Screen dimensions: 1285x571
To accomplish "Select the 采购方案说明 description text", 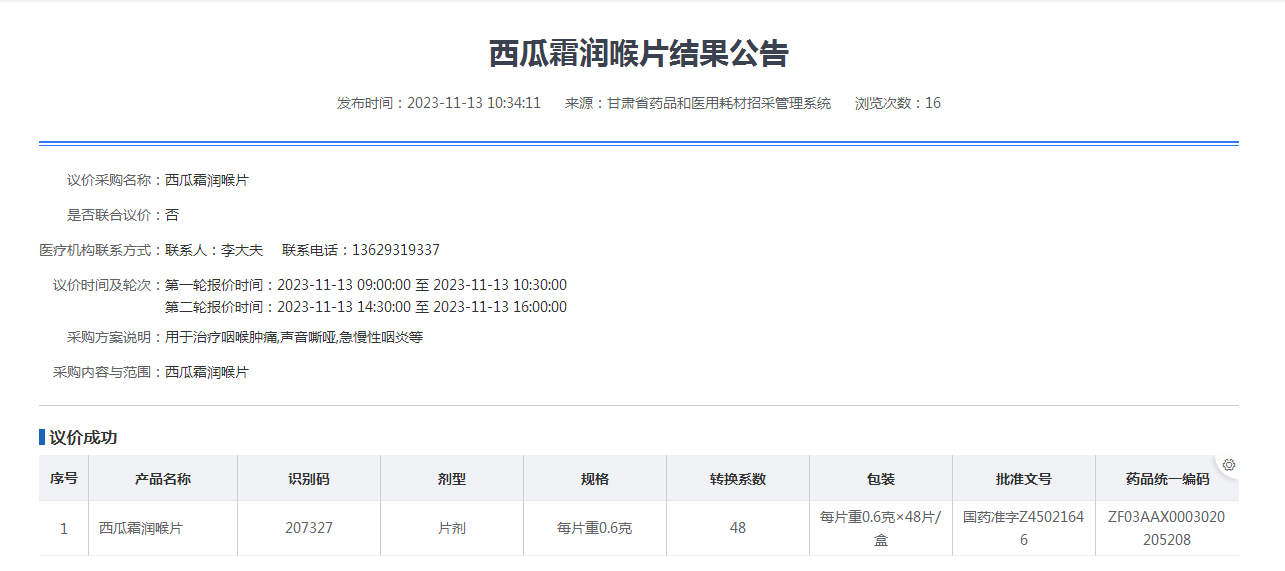I will (294, 337).
